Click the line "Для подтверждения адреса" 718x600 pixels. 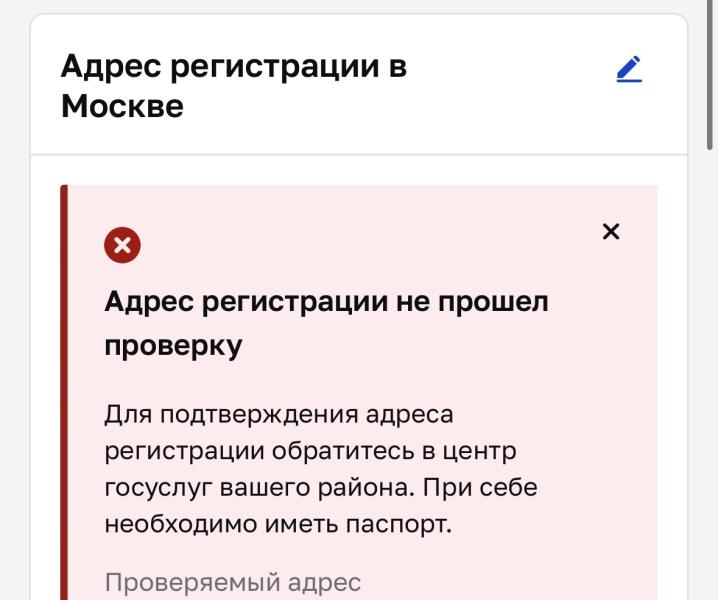click(x=279, y=415)
